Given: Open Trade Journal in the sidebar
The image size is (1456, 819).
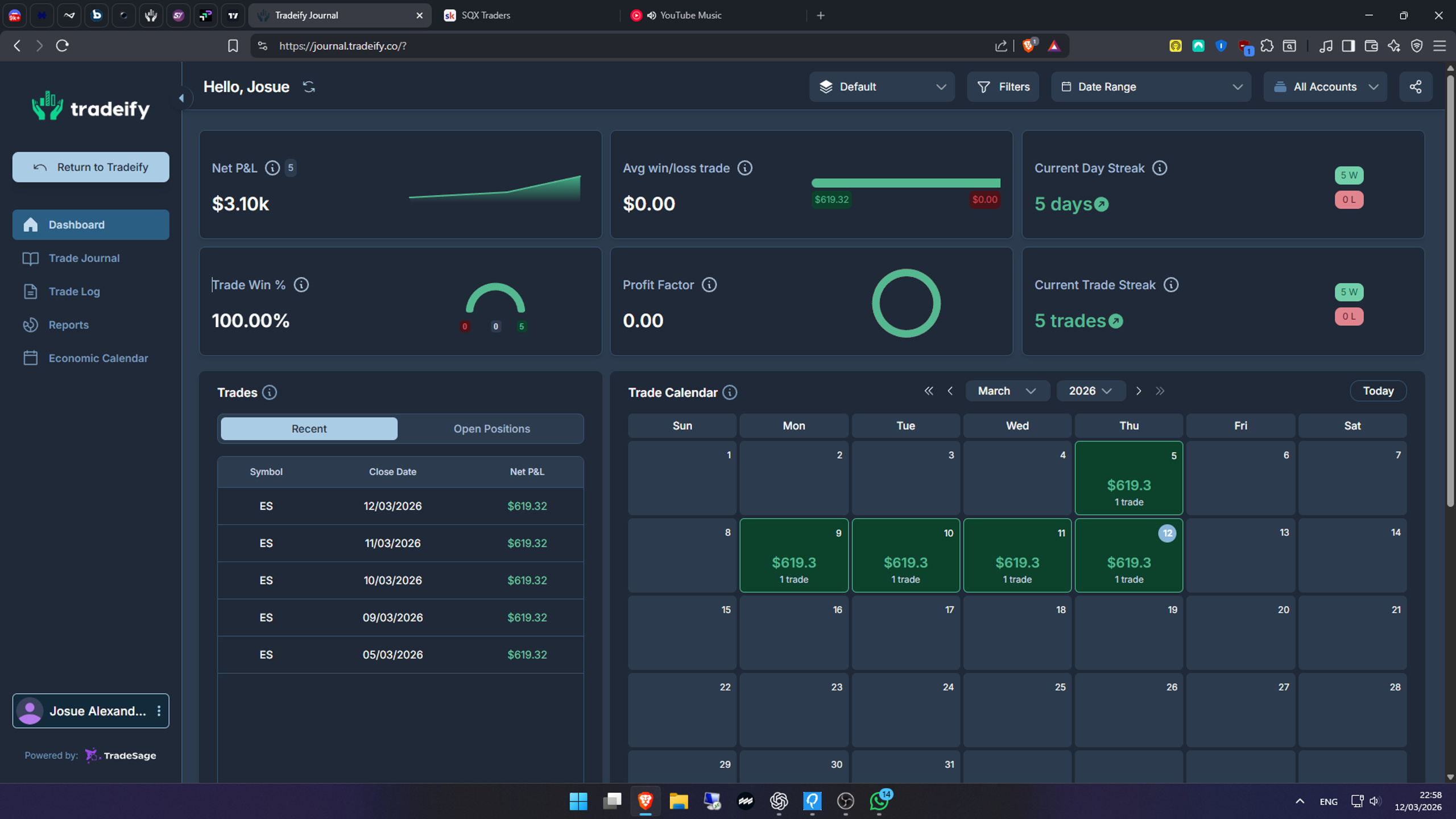Looking at the screenshot, I should (x=90, y=258).
